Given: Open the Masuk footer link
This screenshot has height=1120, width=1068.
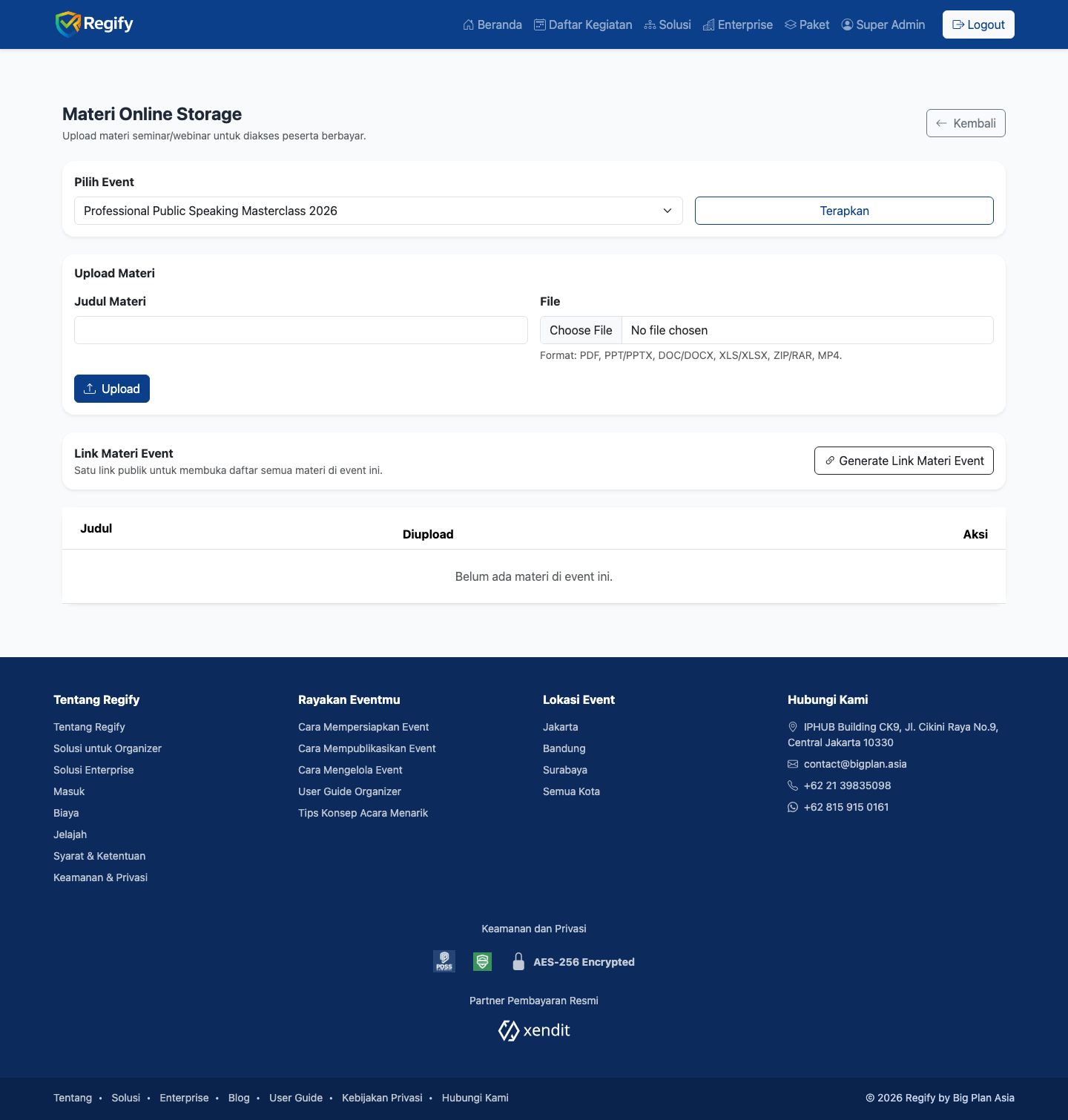Looking at the screenshot, I should pyautogui.click(x=69, y=791).
